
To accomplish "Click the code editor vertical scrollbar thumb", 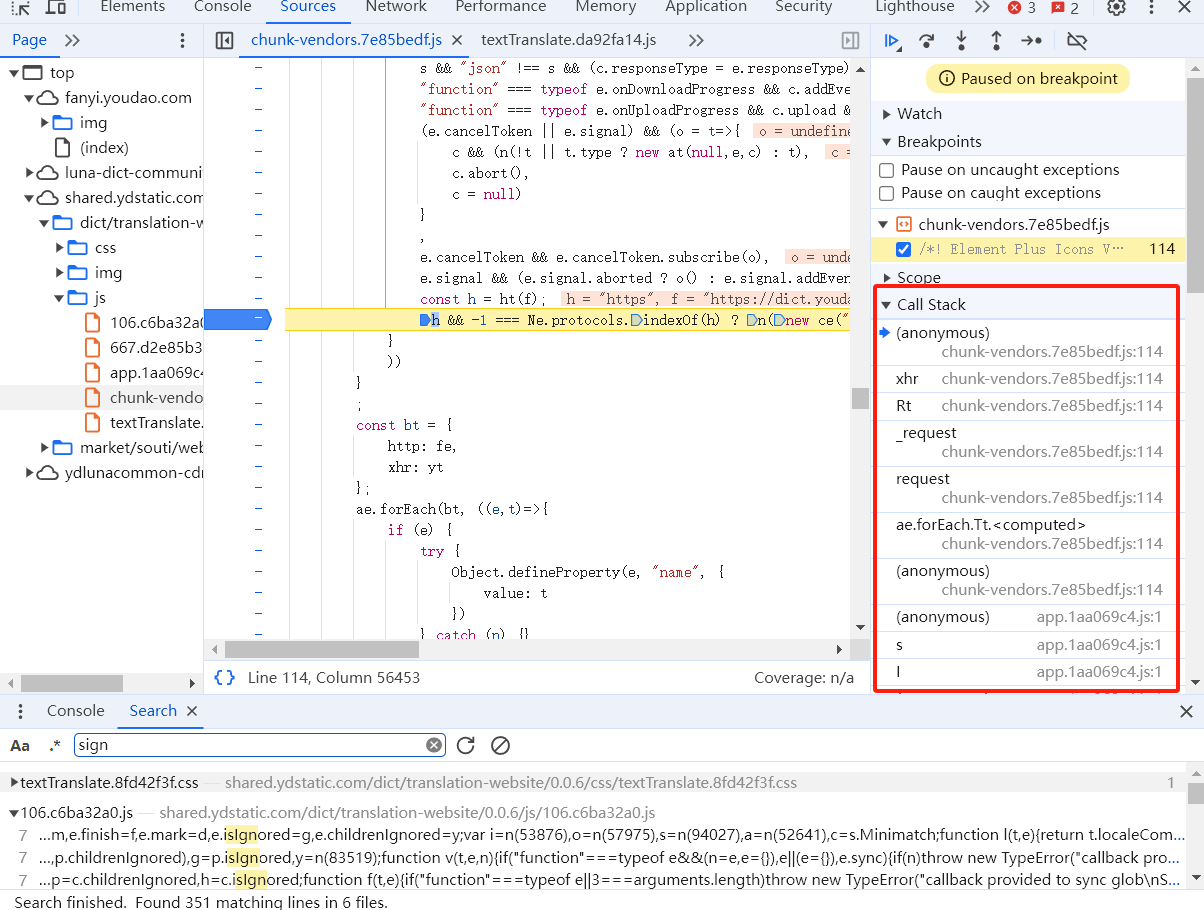I will [860, 398].
